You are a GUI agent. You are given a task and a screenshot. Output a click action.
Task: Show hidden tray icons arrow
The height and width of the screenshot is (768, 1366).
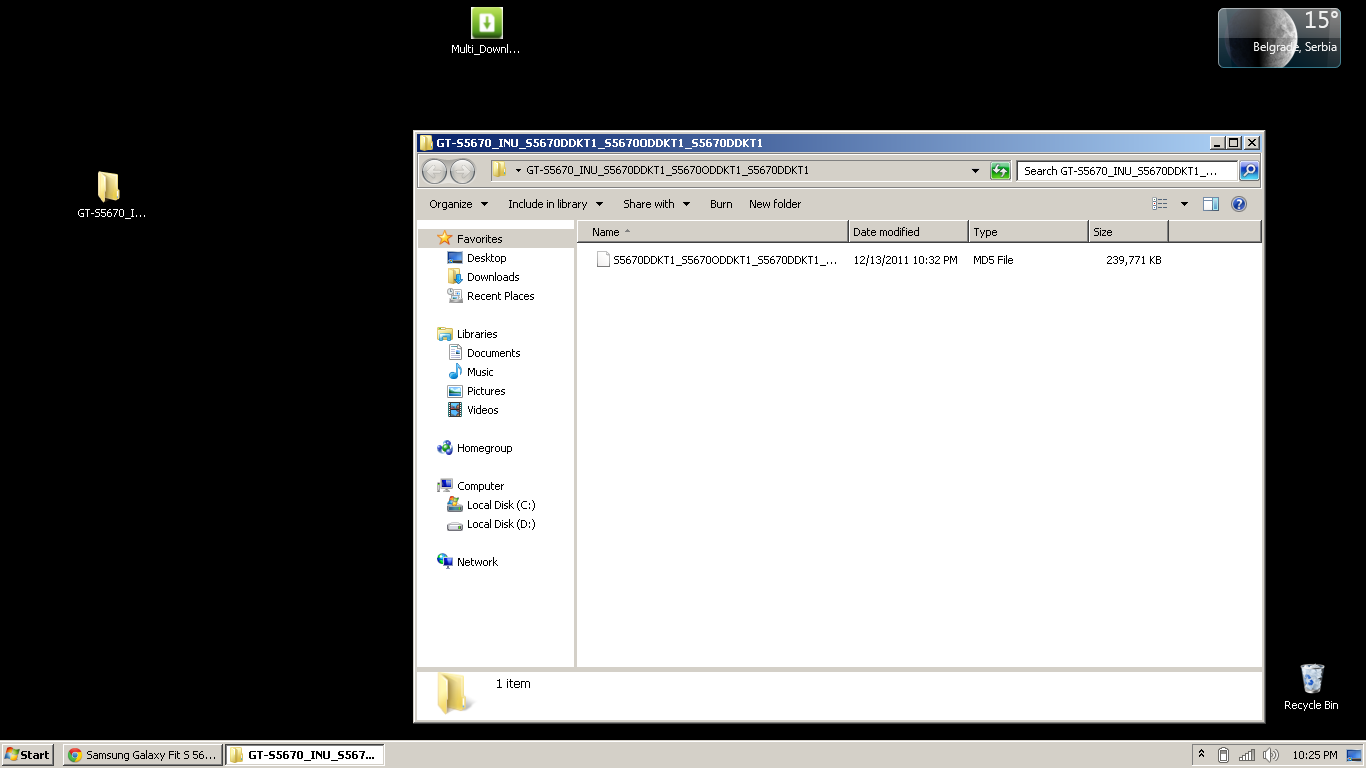point(1201,755)
